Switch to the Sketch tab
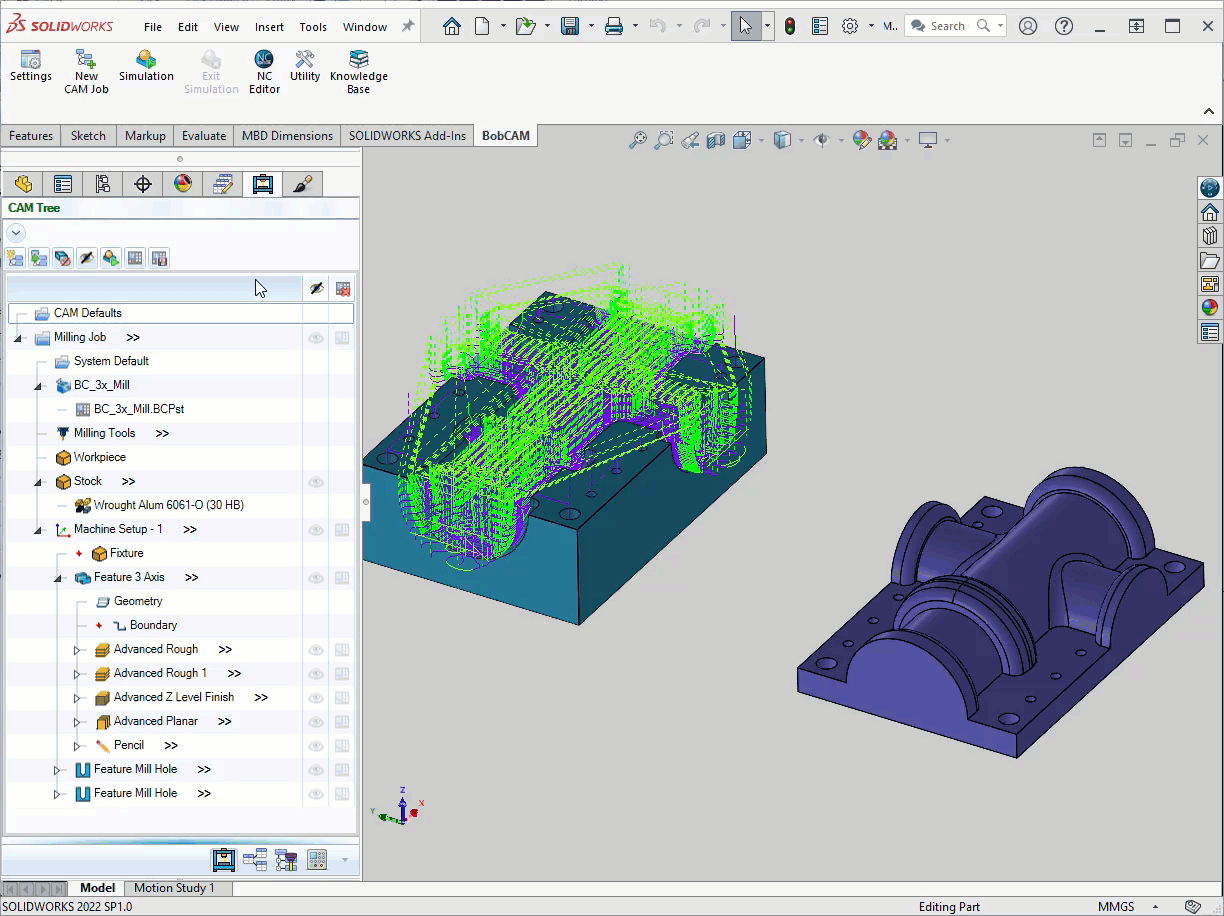Image resolution: width=1224 pixels, height=916 pixels. point(88,136)
